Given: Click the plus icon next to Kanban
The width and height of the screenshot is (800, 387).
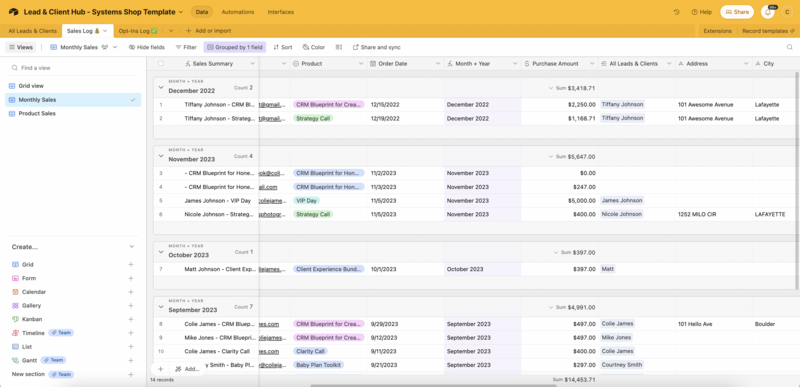Looking at the screenshot, I should pos(131,319).
